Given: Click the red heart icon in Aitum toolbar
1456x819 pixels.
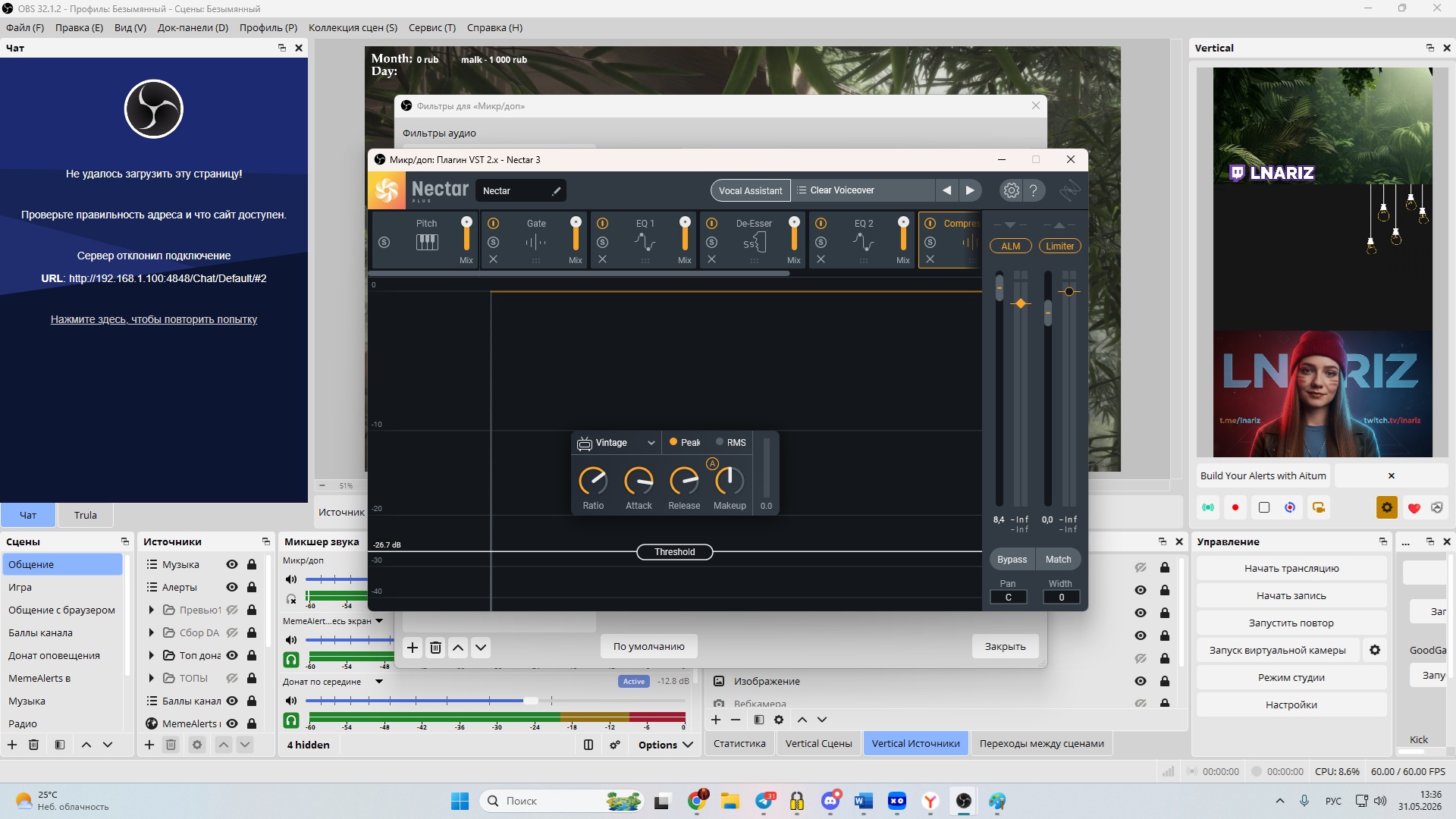Looking at the screenshot, I should click(1414, 508).
